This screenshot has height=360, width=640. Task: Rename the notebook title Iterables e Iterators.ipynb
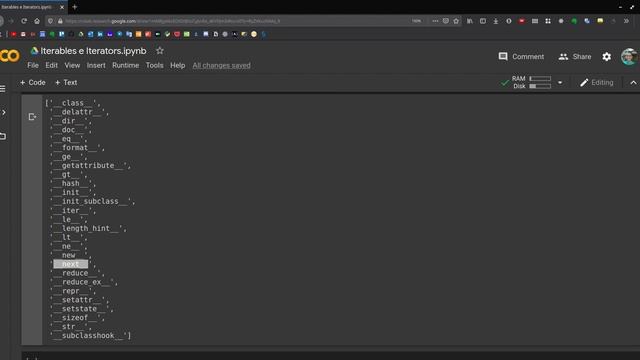tap(93, 51)
